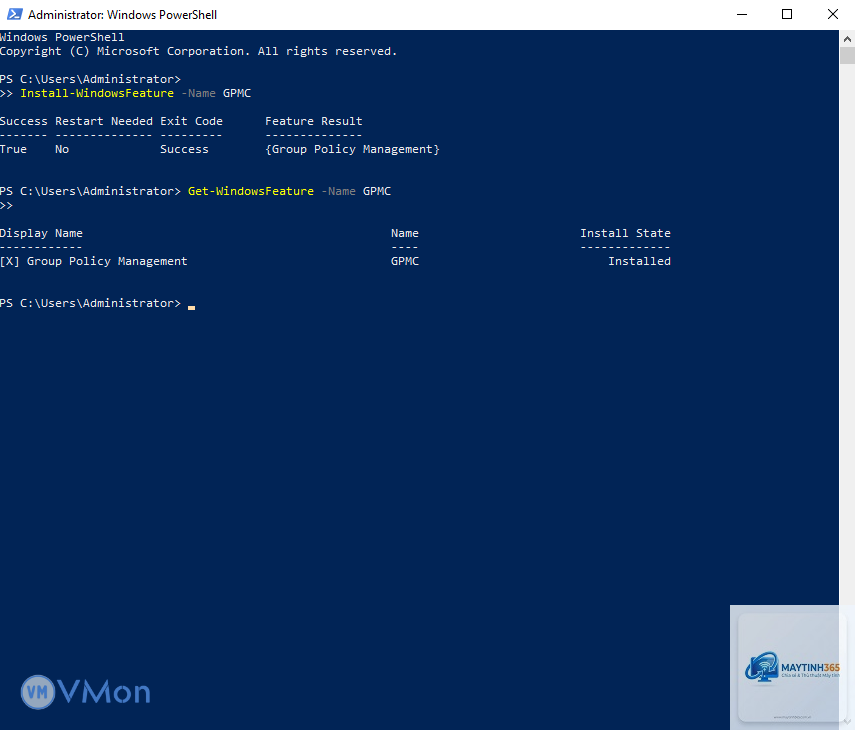855x730 pixels.
Task: Click the '{Group Policy Management}' feature result
Action: point(352,149)
